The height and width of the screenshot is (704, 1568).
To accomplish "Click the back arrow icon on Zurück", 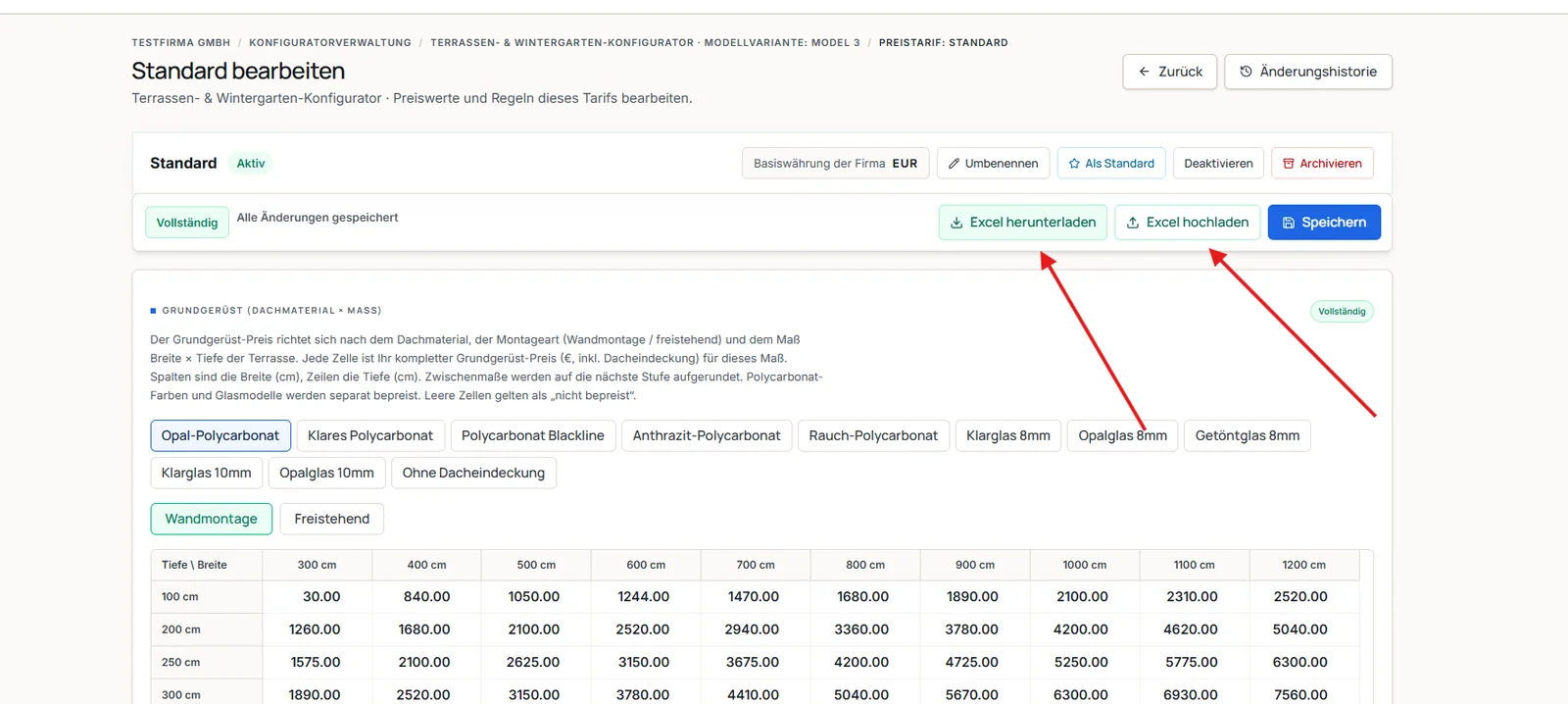I will pyautogui.click(x=1144, y=72).
